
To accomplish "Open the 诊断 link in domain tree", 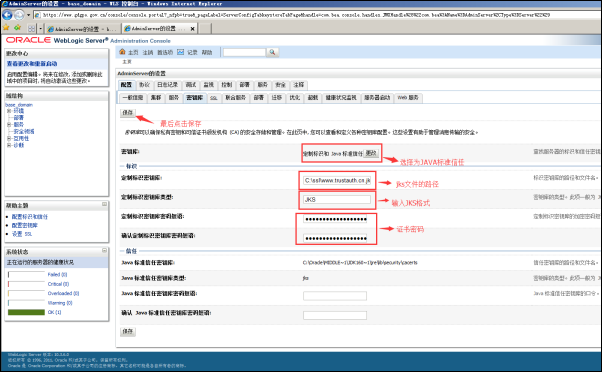I will pos(18,145).
